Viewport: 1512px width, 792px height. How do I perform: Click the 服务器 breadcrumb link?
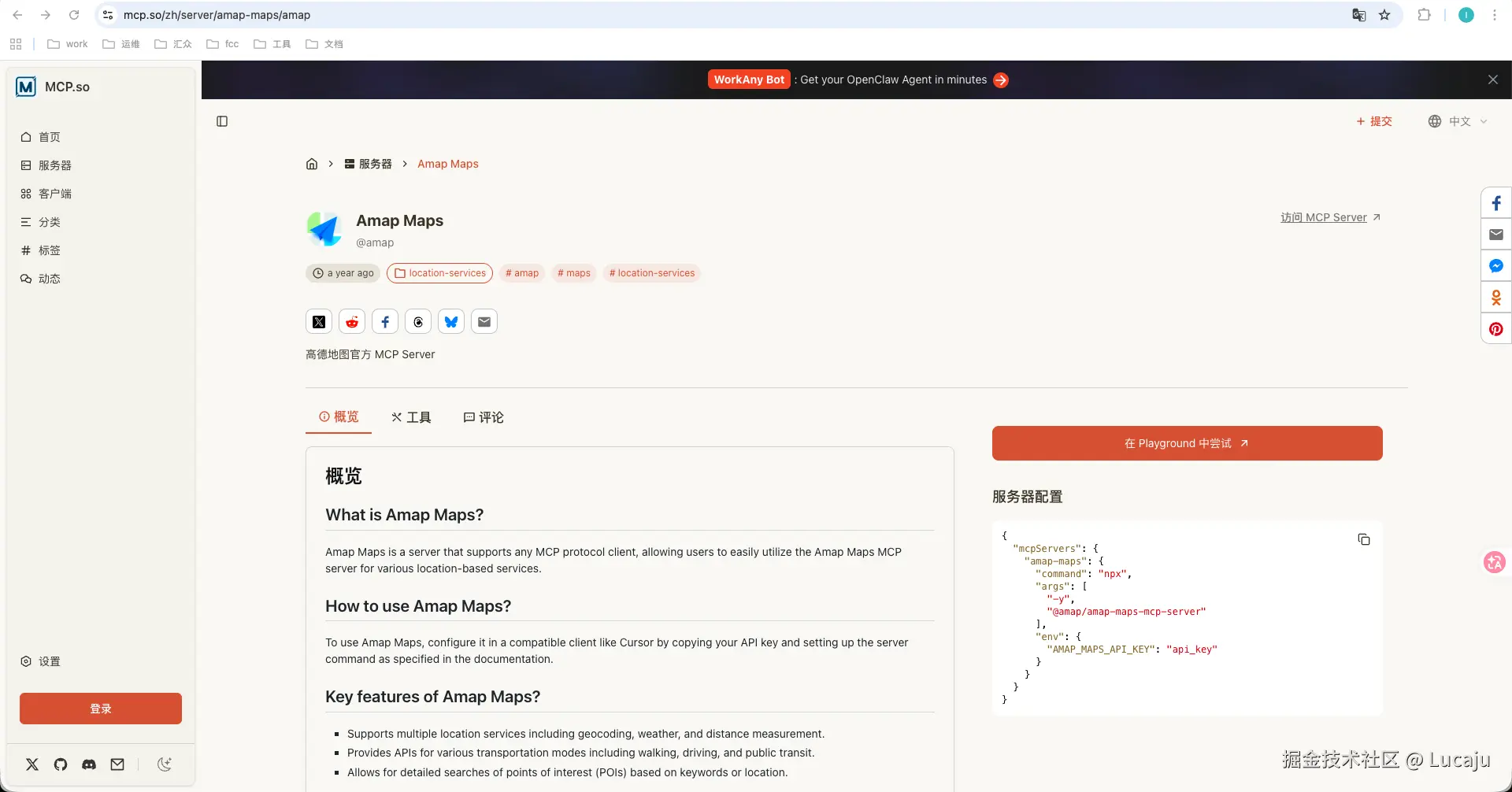coord(368,164)
